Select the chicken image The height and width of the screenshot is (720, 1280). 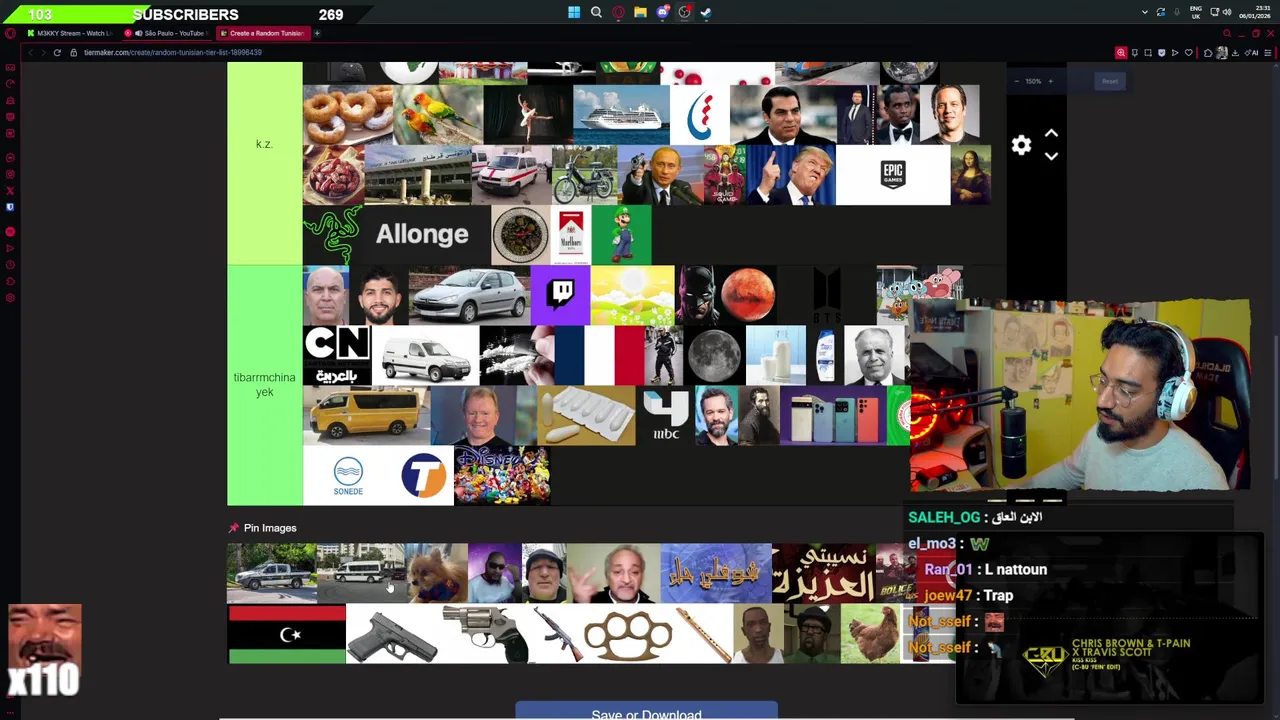pyautogui.click(x=870, y=634)
